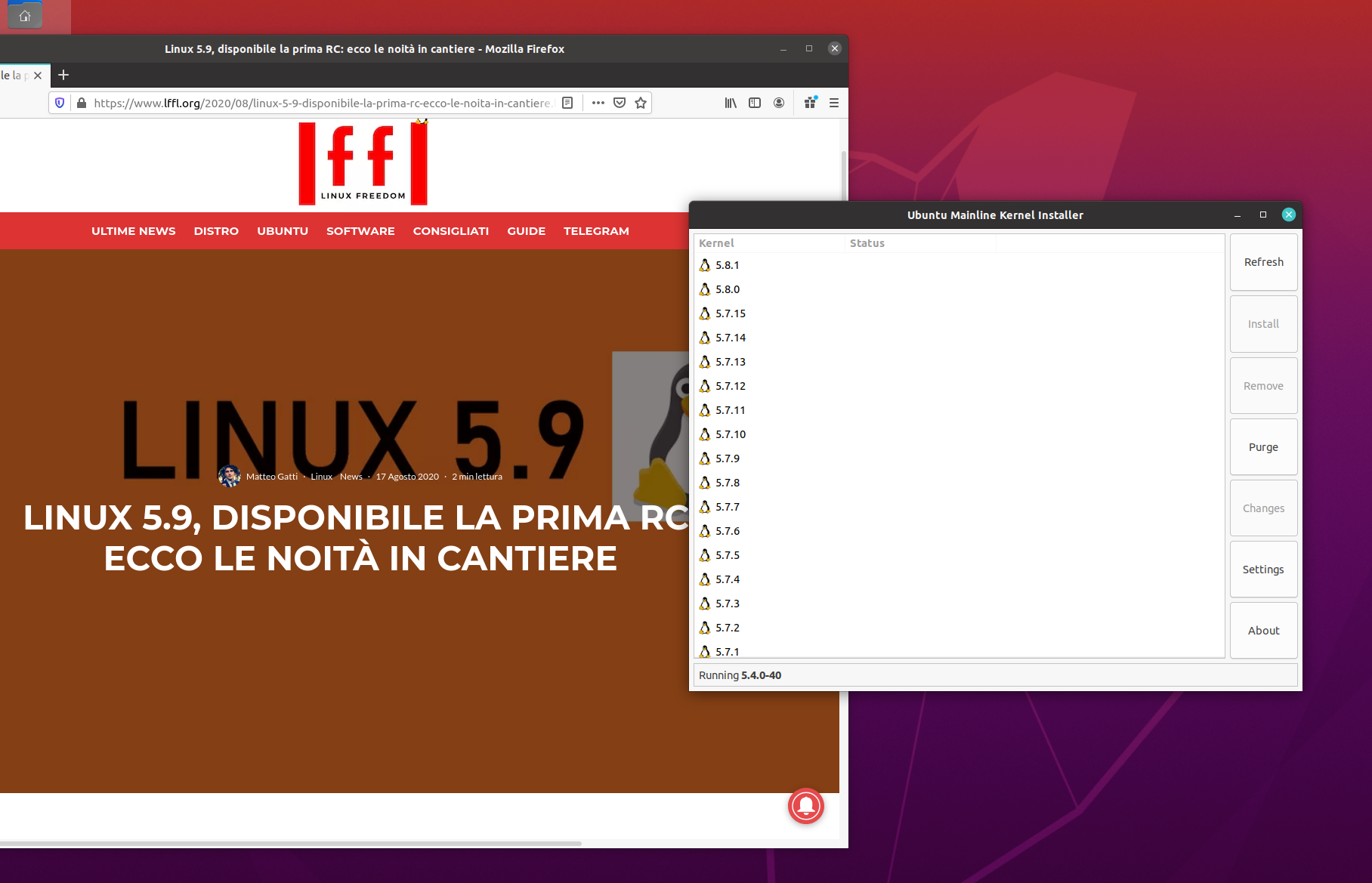Click the tux icon beside kernel 5.7.15
Screen dimensions: 1372x883
pyautogui.click(x=705, y=313)
